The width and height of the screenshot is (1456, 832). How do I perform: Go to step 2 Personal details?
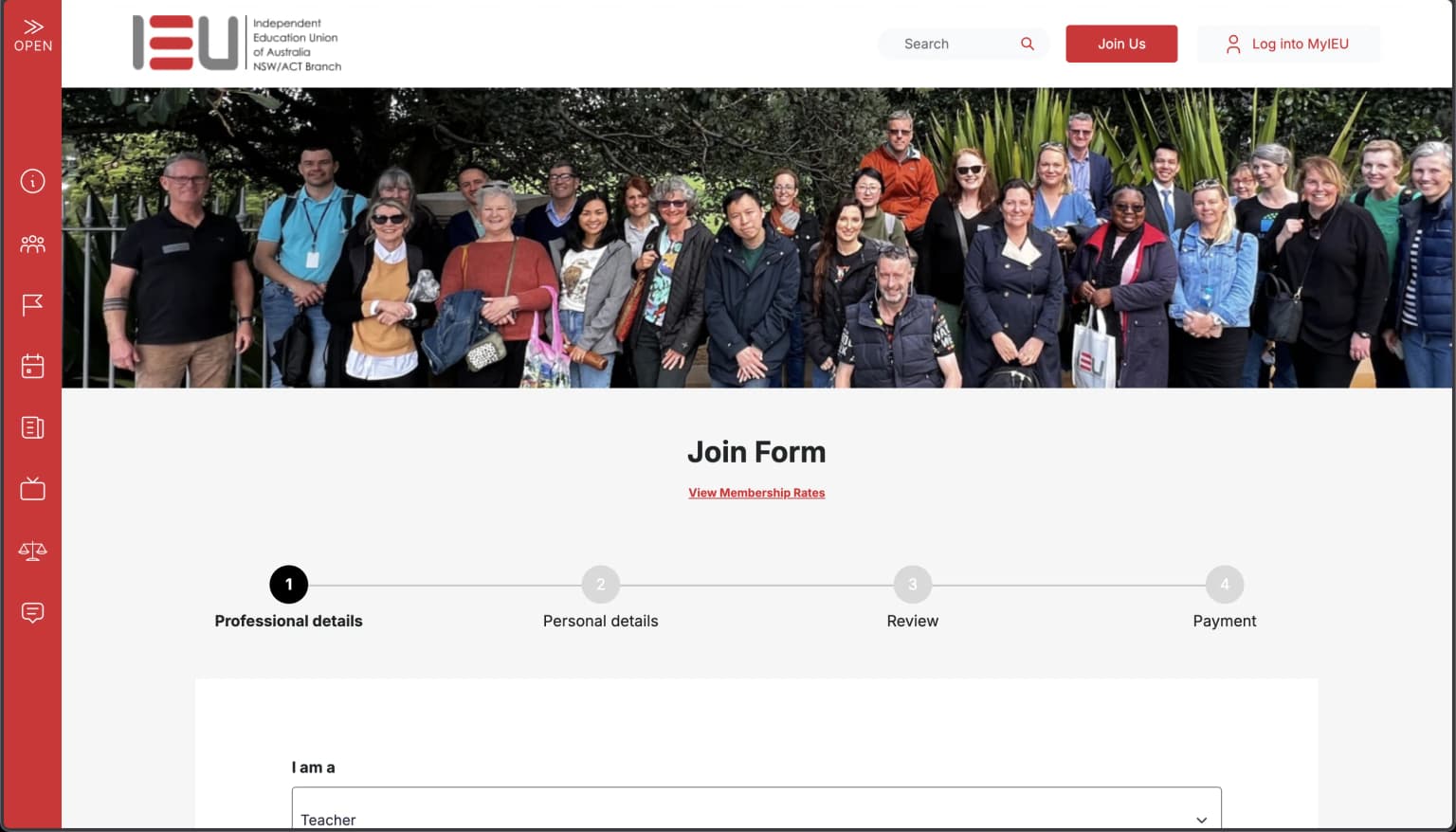[600, 585]
